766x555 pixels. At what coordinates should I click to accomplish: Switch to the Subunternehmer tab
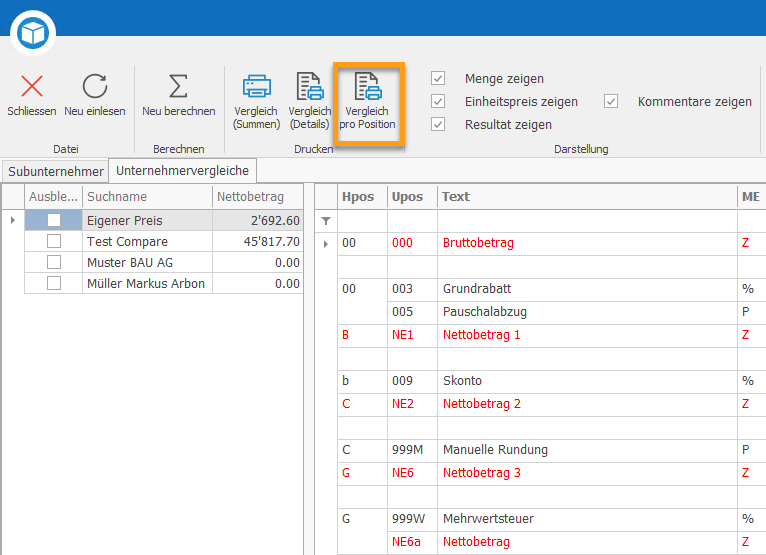point(56,171)
